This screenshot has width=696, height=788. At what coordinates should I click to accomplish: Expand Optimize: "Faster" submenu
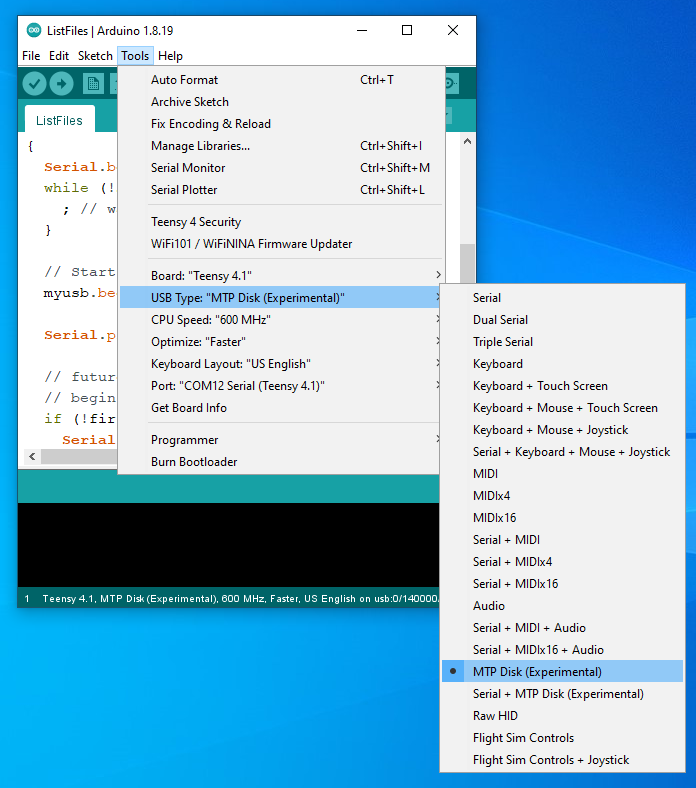pyautogui.click(x=281, y=342)
